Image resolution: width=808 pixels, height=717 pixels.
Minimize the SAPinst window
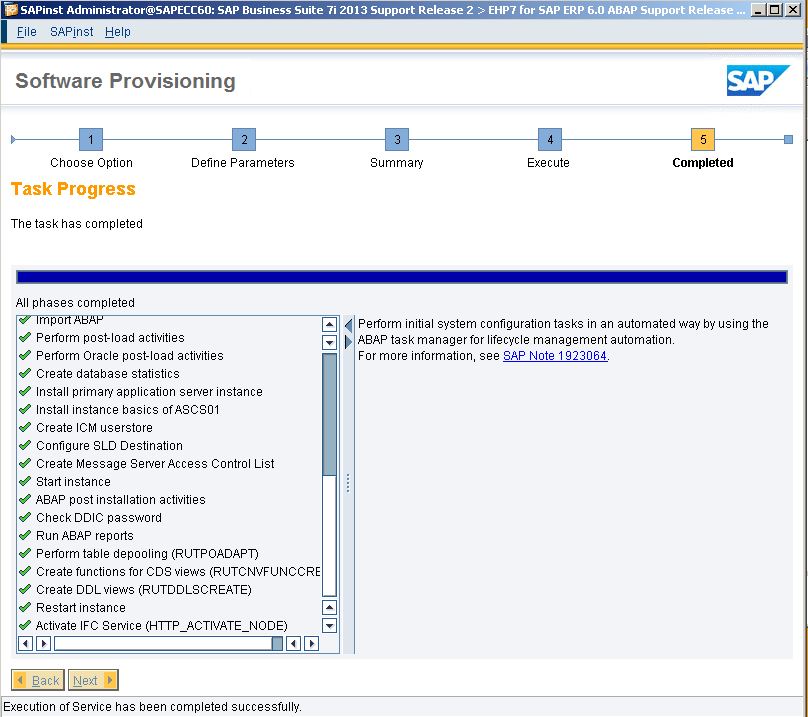click(758, 10)
